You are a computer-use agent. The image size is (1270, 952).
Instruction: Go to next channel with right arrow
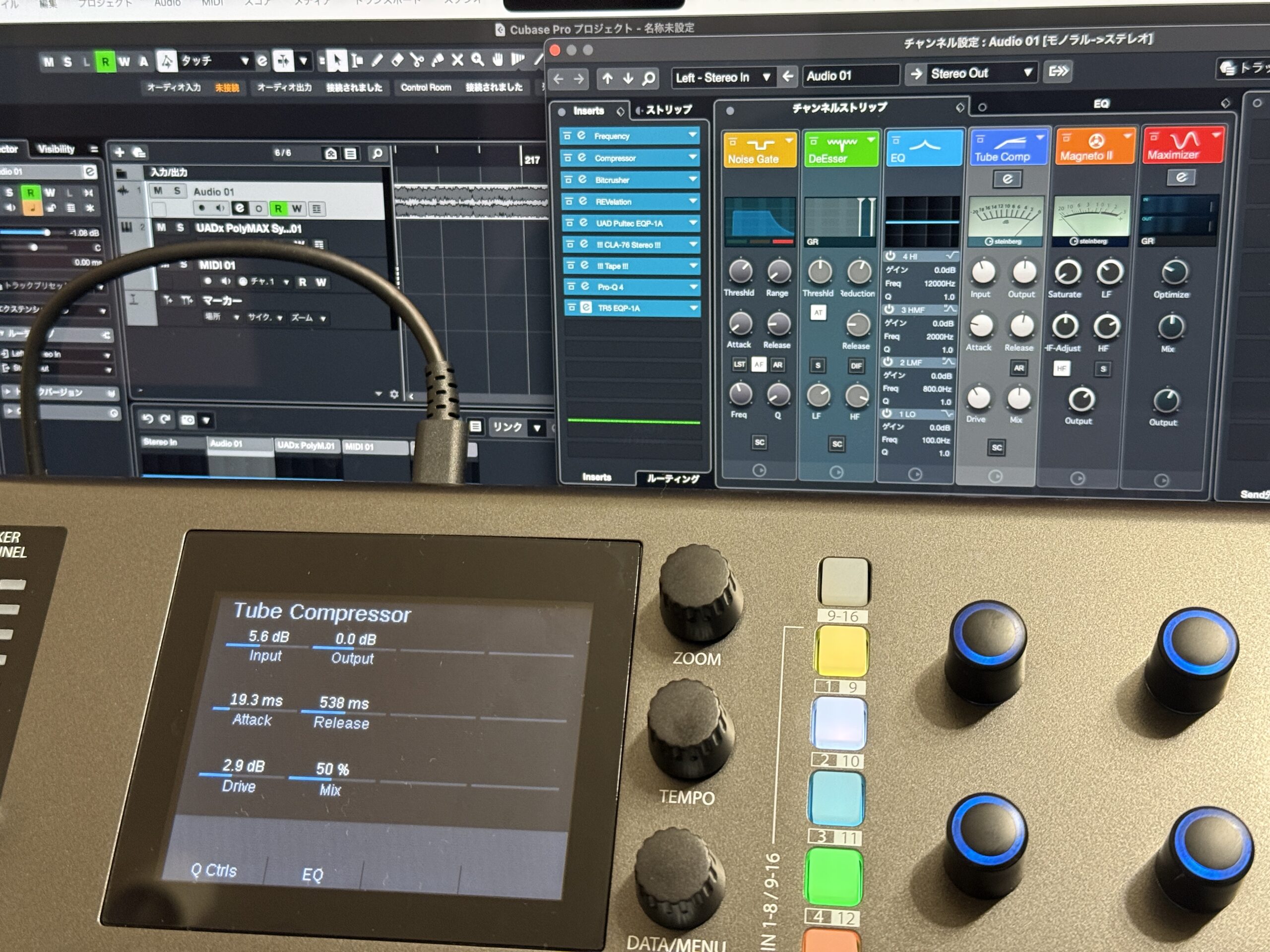click(x=579, y=79)
